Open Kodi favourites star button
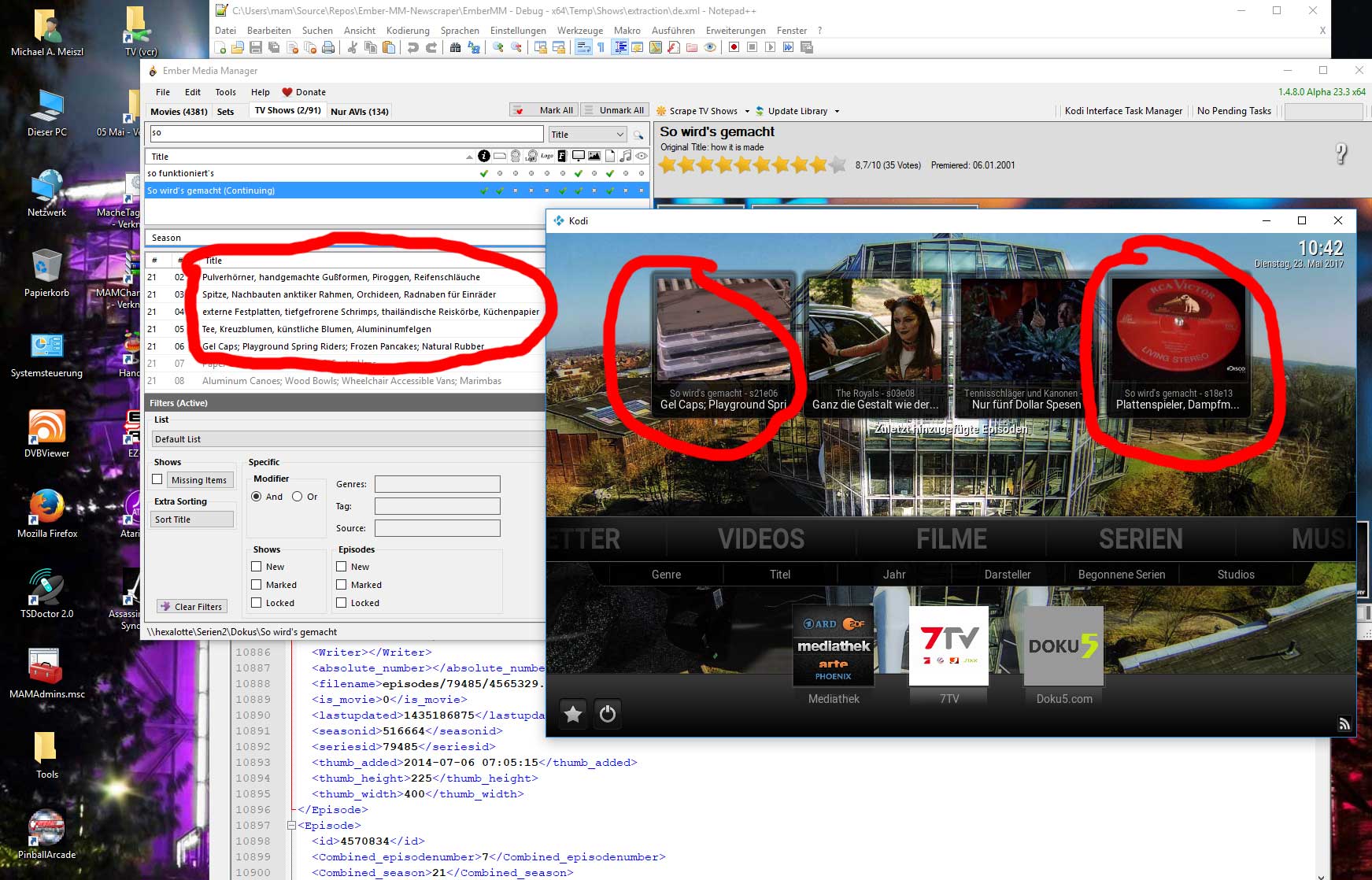1372x880 pixels. (573, 714)
